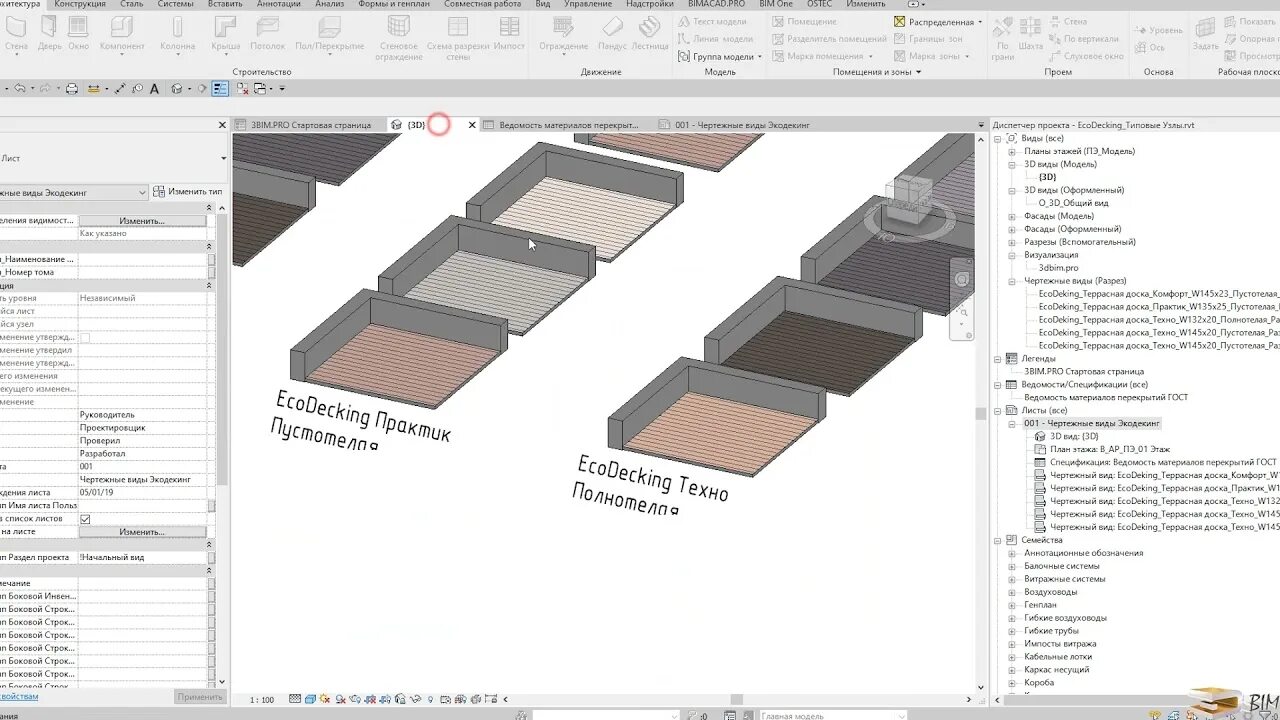Open the quick access toolbar customize arrow
The image size is (1280, 720).
[x=282, y=89]
